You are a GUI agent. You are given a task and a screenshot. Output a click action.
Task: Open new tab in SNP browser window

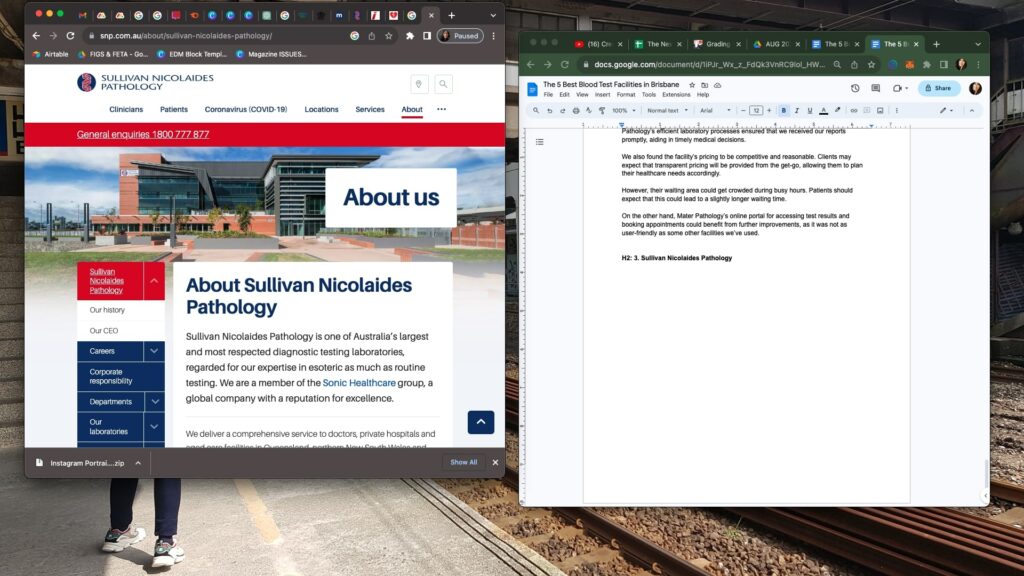pos(451,15)
